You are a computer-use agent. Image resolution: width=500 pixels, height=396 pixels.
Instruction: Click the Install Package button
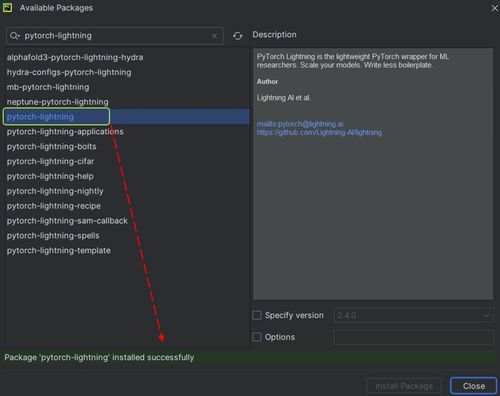[404, 386]
